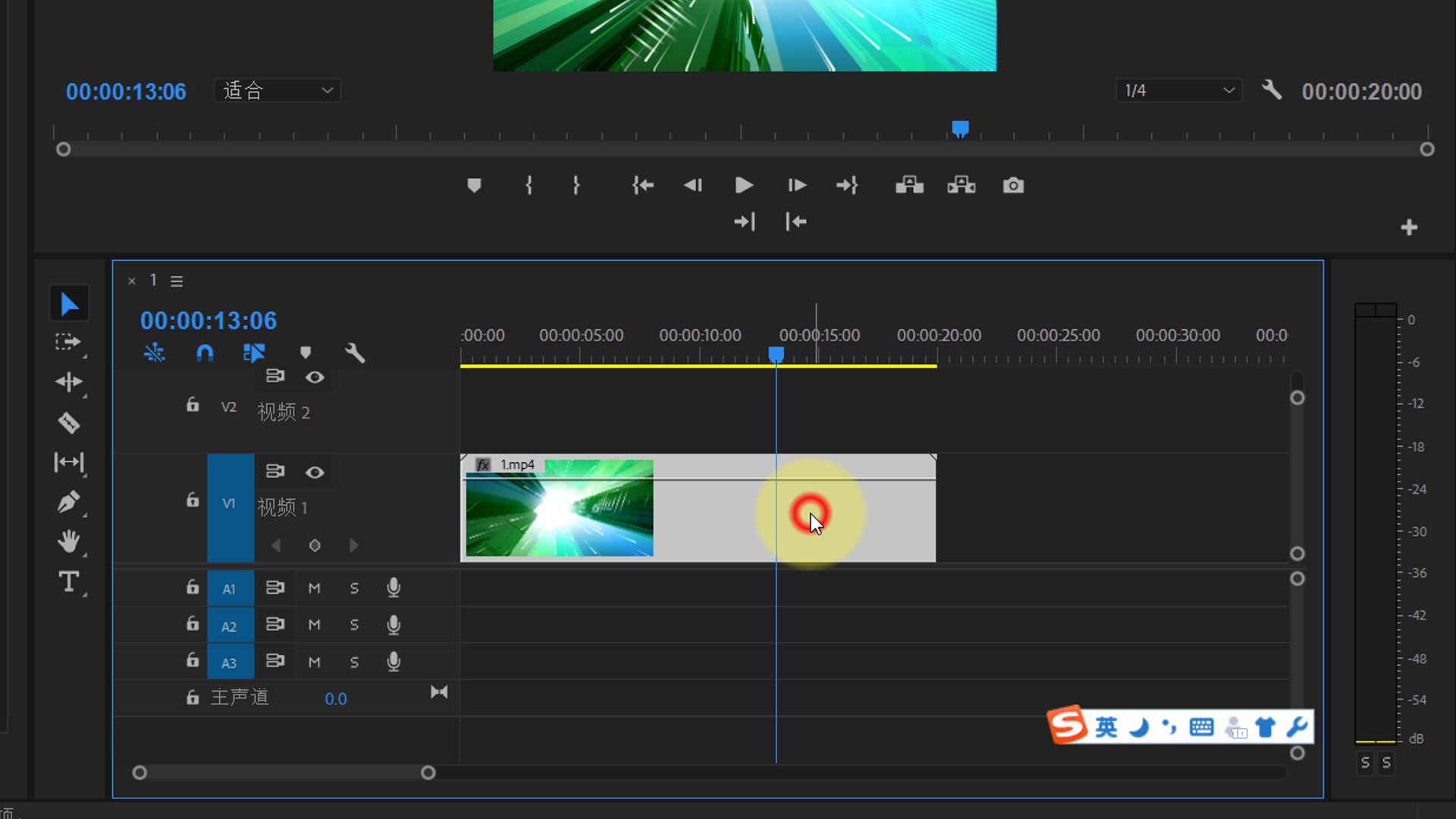This screenshot has height=819, width=1456.
Task: Toggle snap in timeline magnet icon
Action: [205, 353]
